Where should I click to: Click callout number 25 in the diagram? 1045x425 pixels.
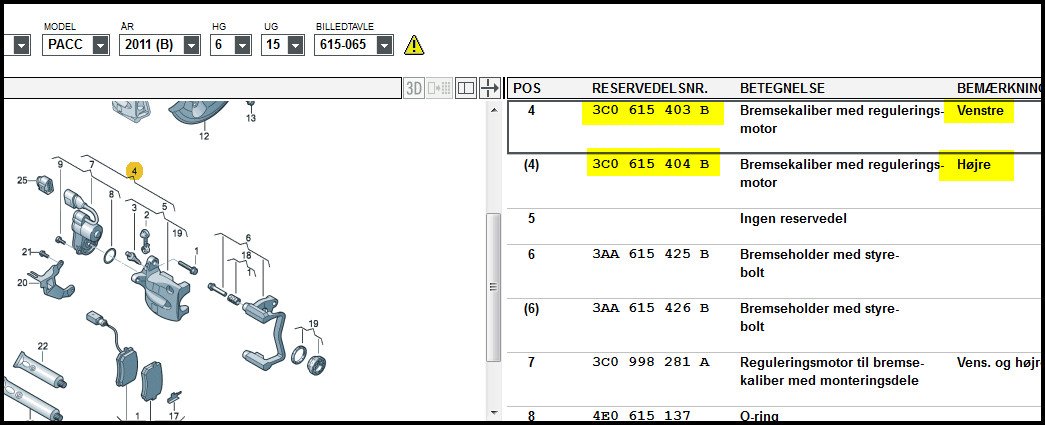tap(22, 181)
